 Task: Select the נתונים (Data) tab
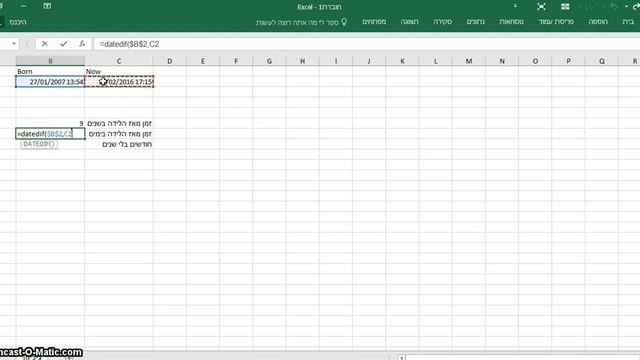pyautogui.click(x=476, y=22)
